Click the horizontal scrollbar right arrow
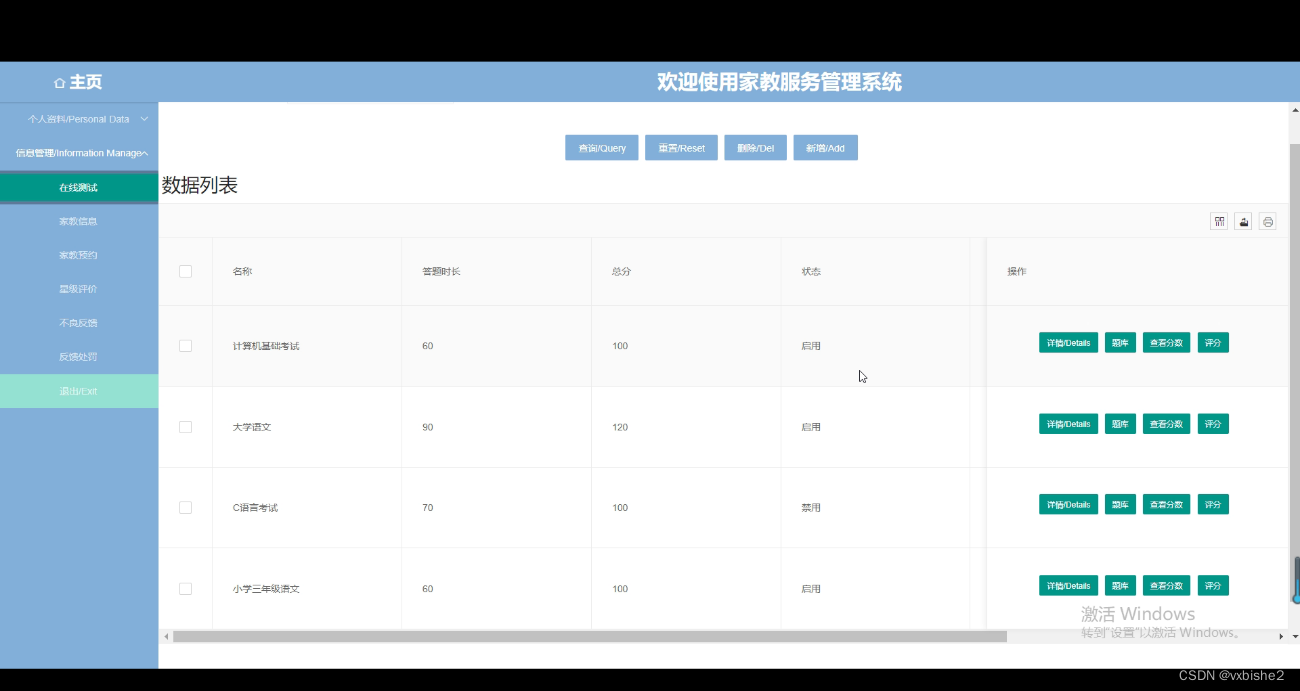 pyautogui.click(x=1281, y=636)
